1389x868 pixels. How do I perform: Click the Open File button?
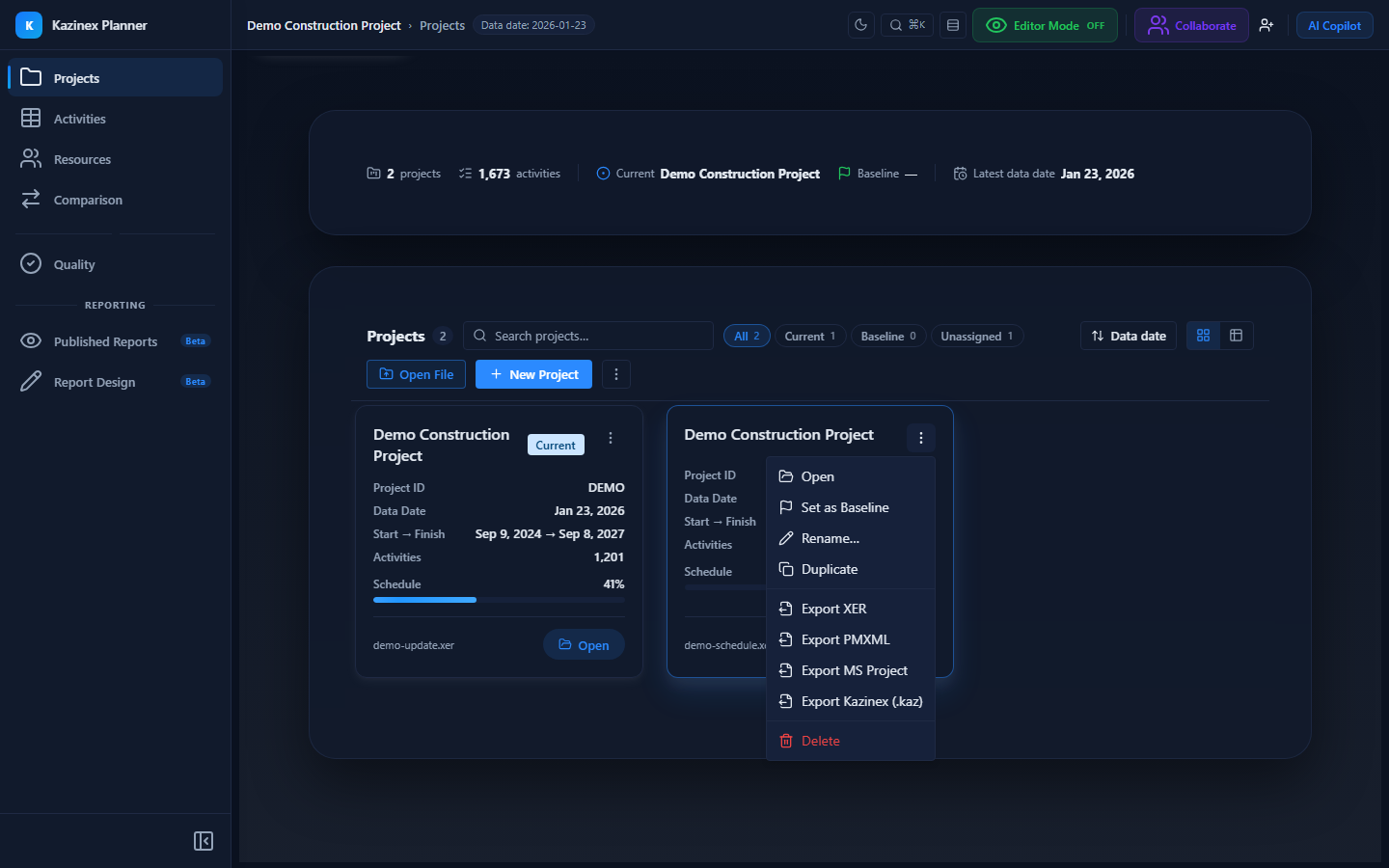point(417,374)
